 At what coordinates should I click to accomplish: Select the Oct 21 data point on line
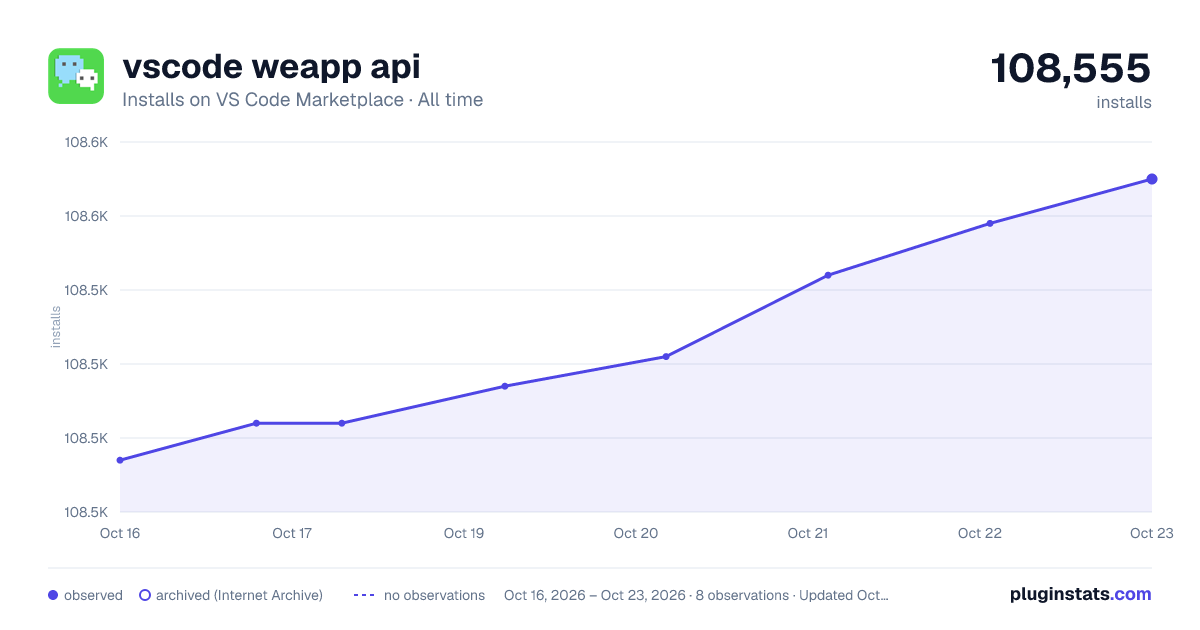(828, 275)
